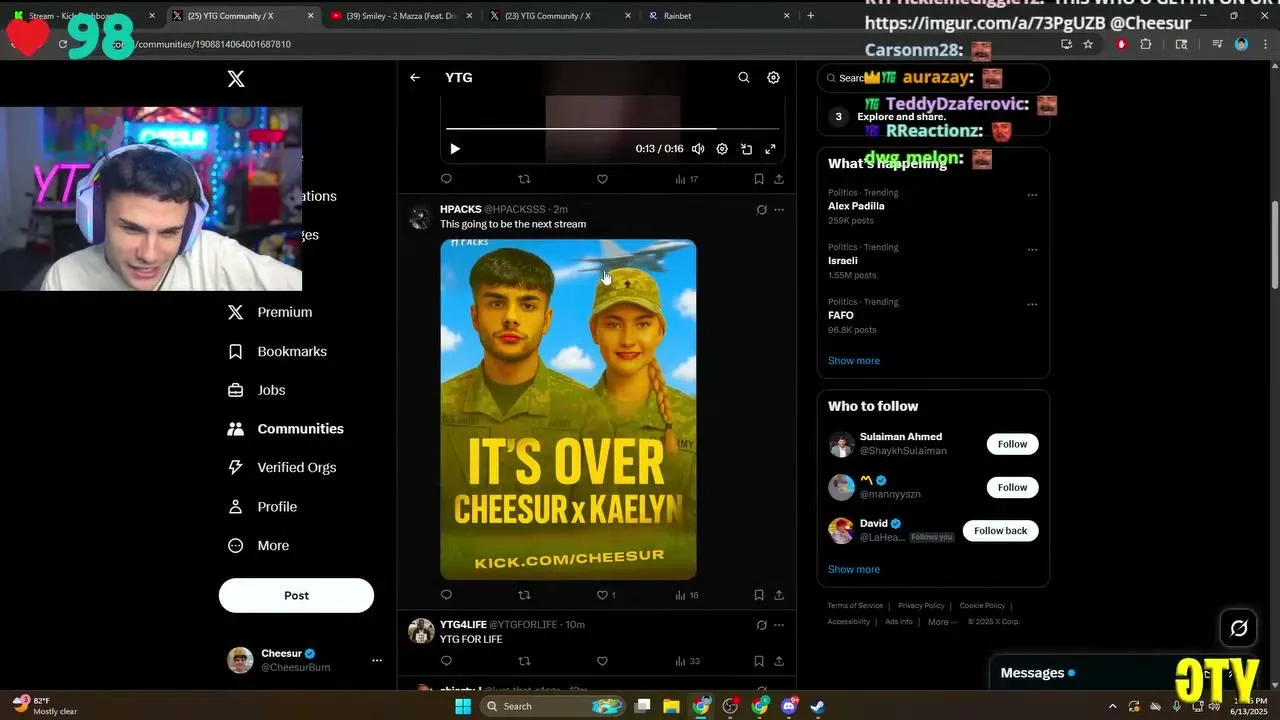Open the Windows Start menu
Image resolution: width=1280 pixels, height=720 pixels.
463,706
